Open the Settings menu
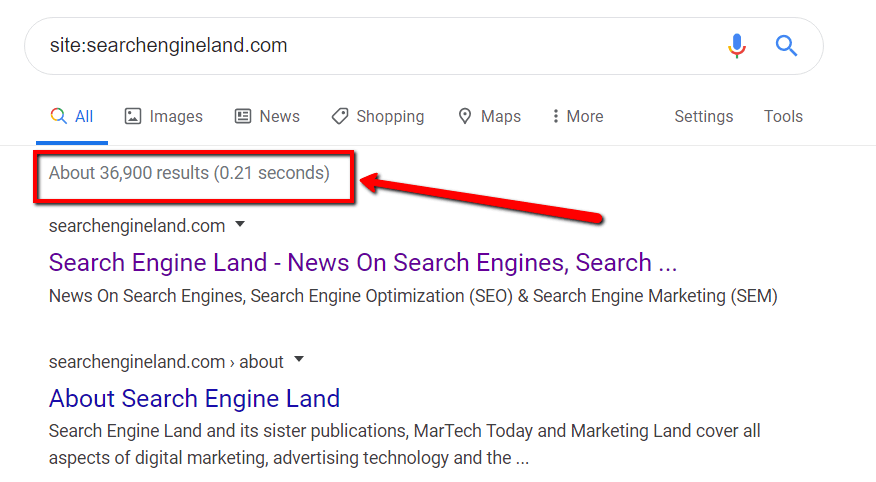Screen dimensions: 876x482 703,117
